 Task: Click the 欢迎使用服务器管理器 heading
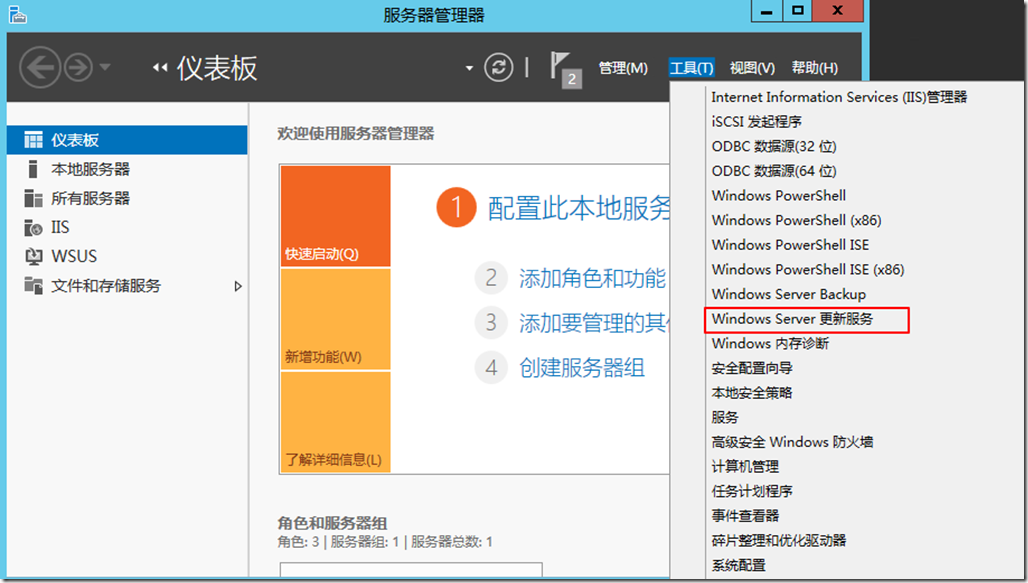(355, 134)
